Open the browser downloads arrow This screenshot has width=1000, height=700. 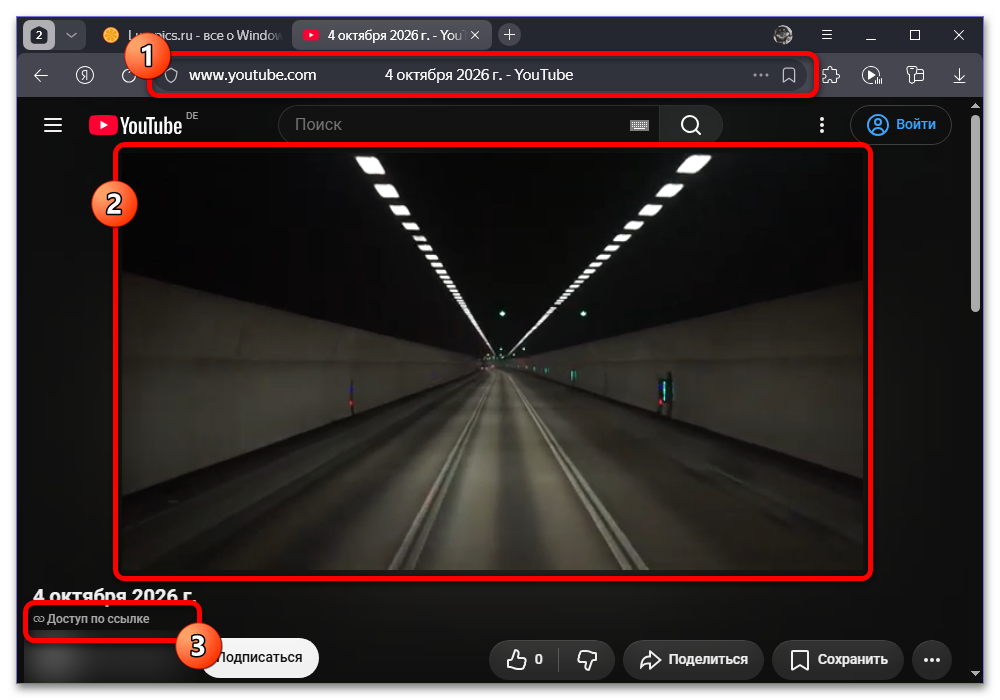tap(959, 75)
